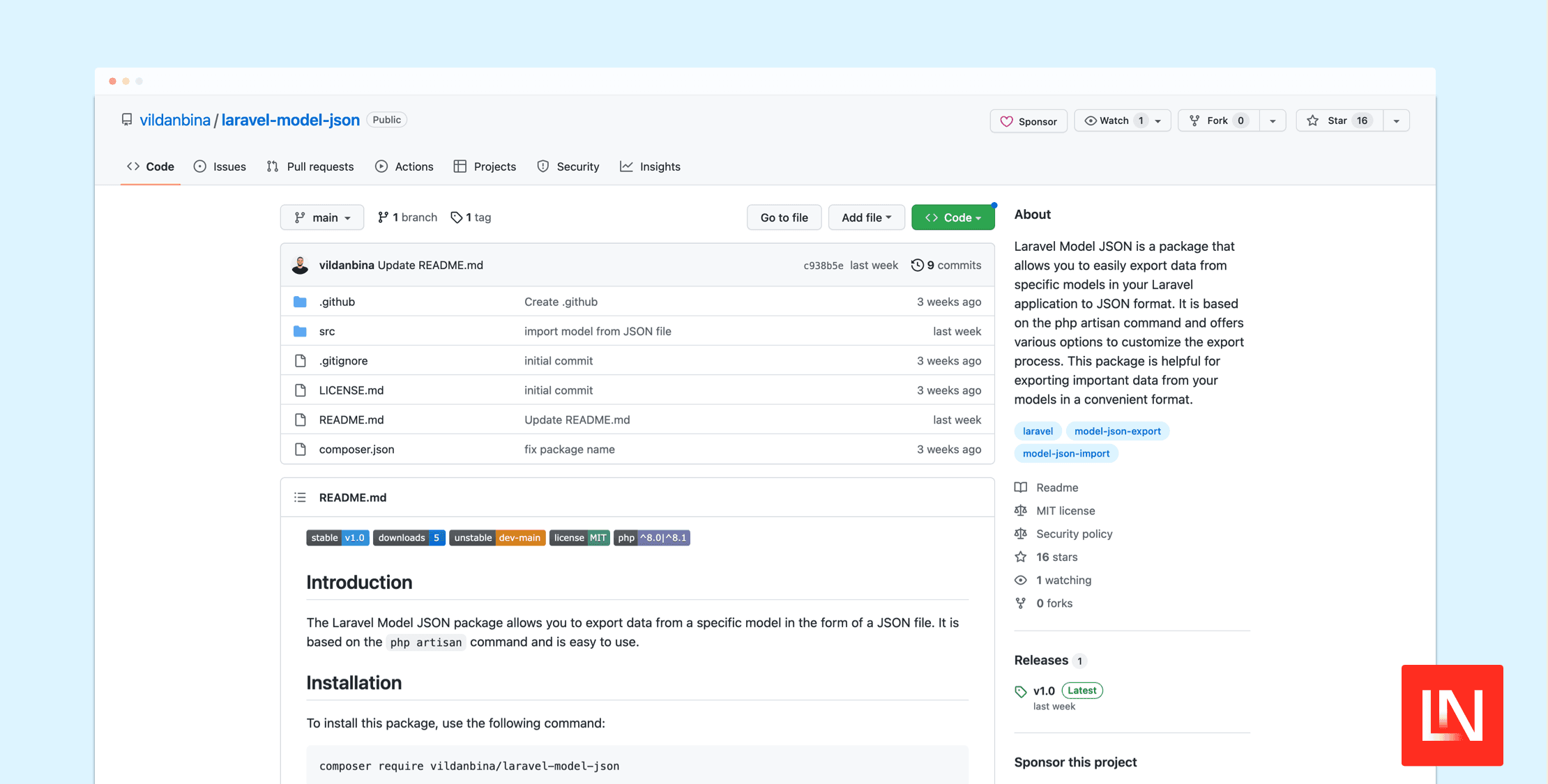
Task: Click the repository book icon beside vildanbina
Action: [x=127, y=120]
